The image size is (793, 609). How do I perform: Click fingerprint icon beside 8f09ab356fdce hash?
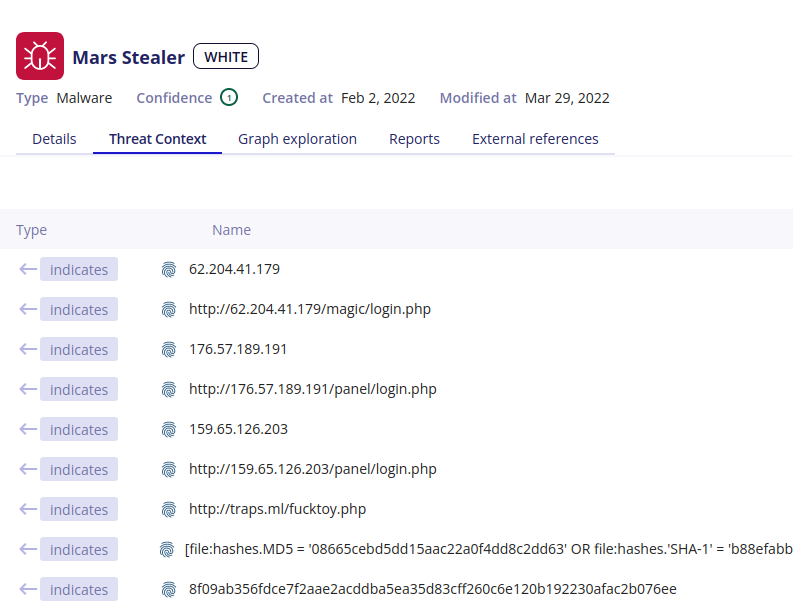[169, 589]
